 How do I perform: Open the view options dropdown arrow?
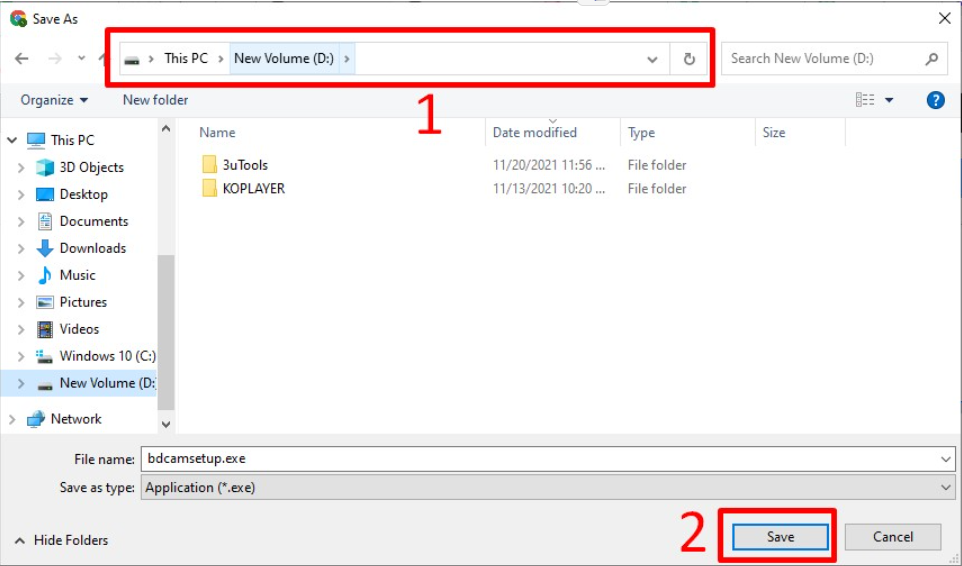[889, 100]
